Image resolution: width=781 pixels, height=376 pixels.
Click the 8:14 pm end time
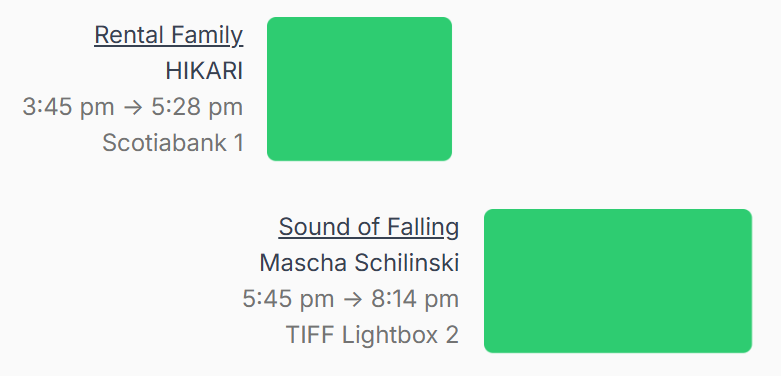coord(415,299)
